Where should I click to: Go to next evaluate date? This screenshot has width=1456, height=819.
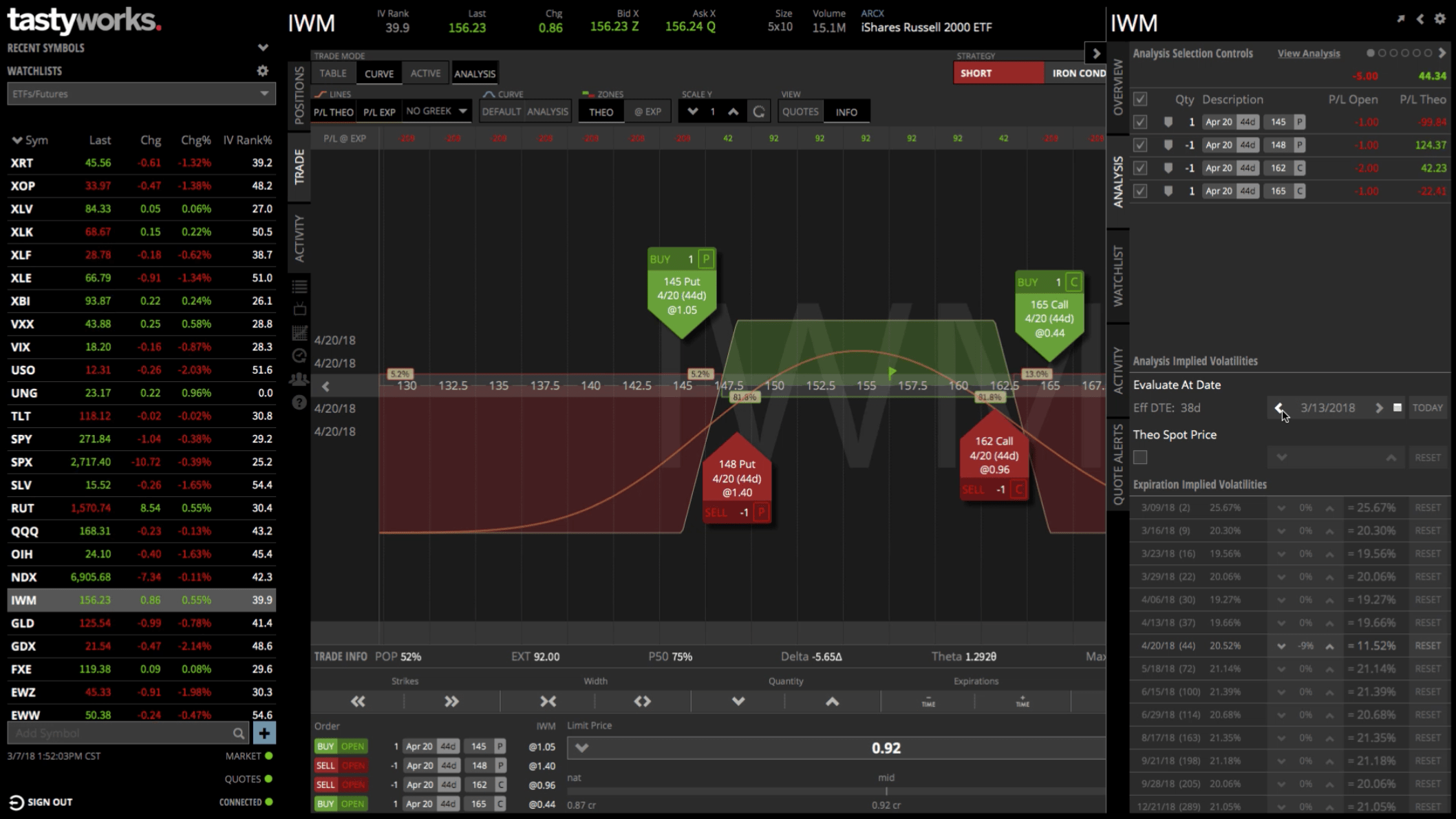[x=1378, y=408]
